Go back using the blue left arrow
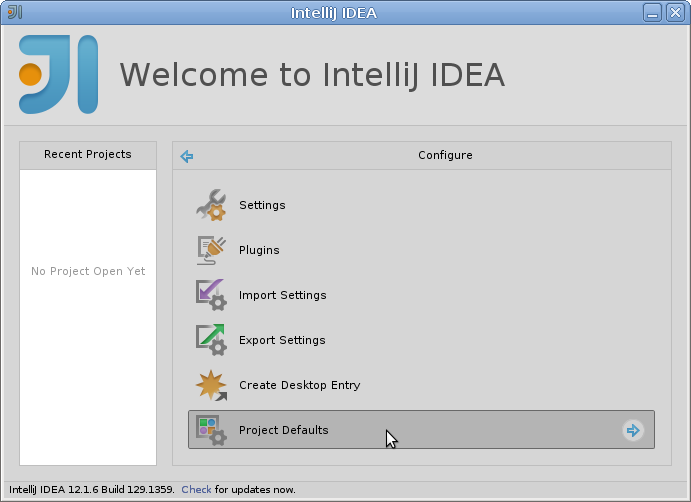Screen dimensions: 691x502 (x=187, y=156)
